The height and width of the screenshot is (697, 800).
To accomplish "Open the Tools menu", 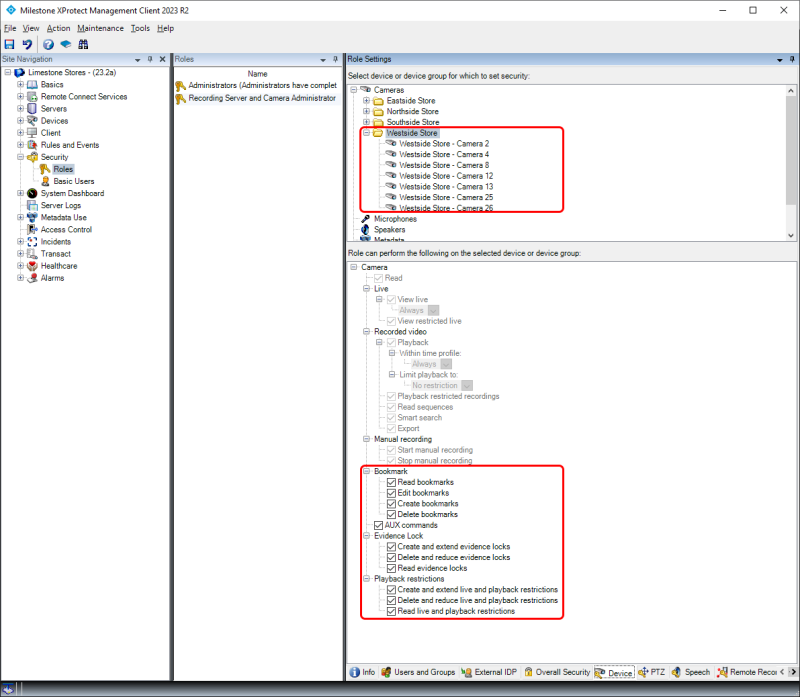I will click(x=140, y=28).
